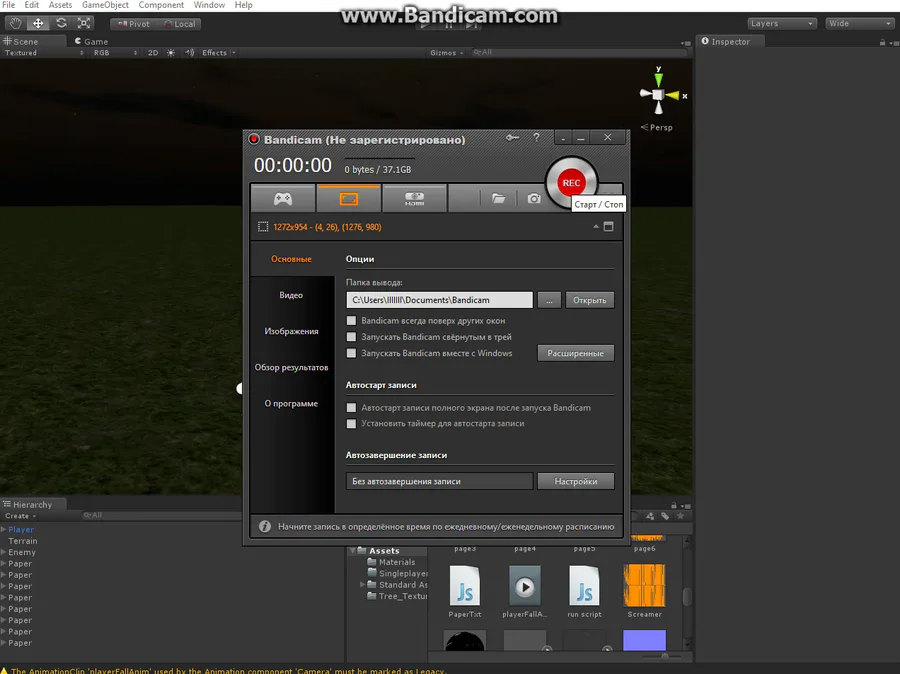Click the Project panel favorites star icon
Screen dimensions: 900x674
pyautogui.click(x=680, y=516)
